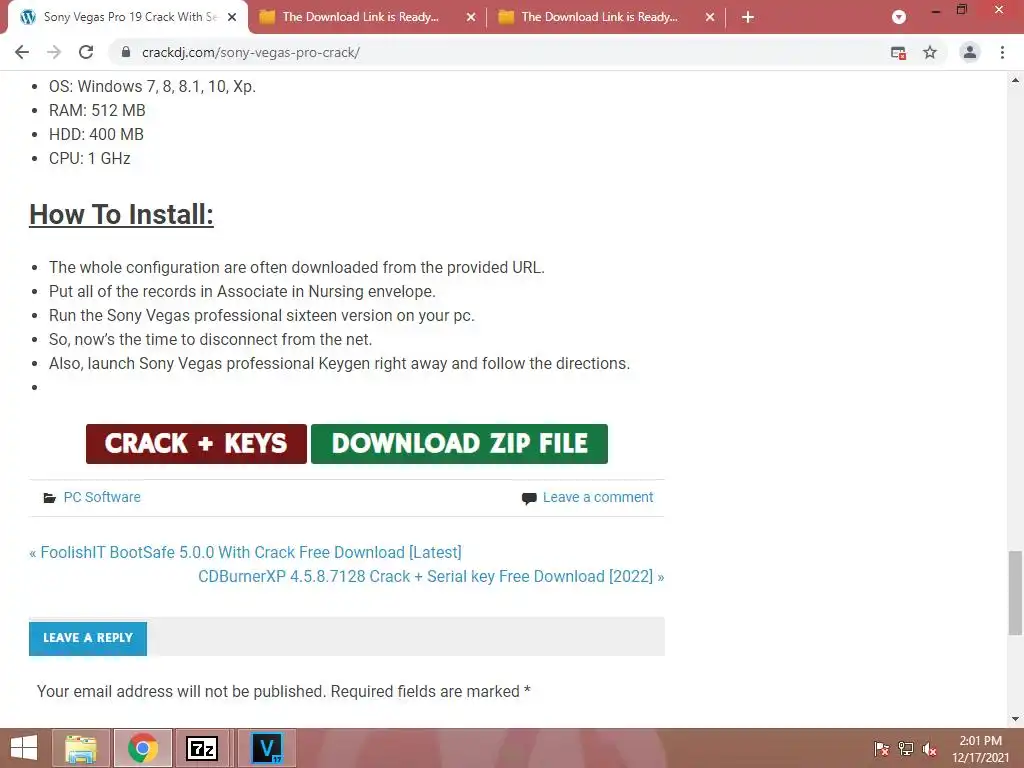Click the page scrollbar thumb
1024x768 pixels.
point(1015,592)
